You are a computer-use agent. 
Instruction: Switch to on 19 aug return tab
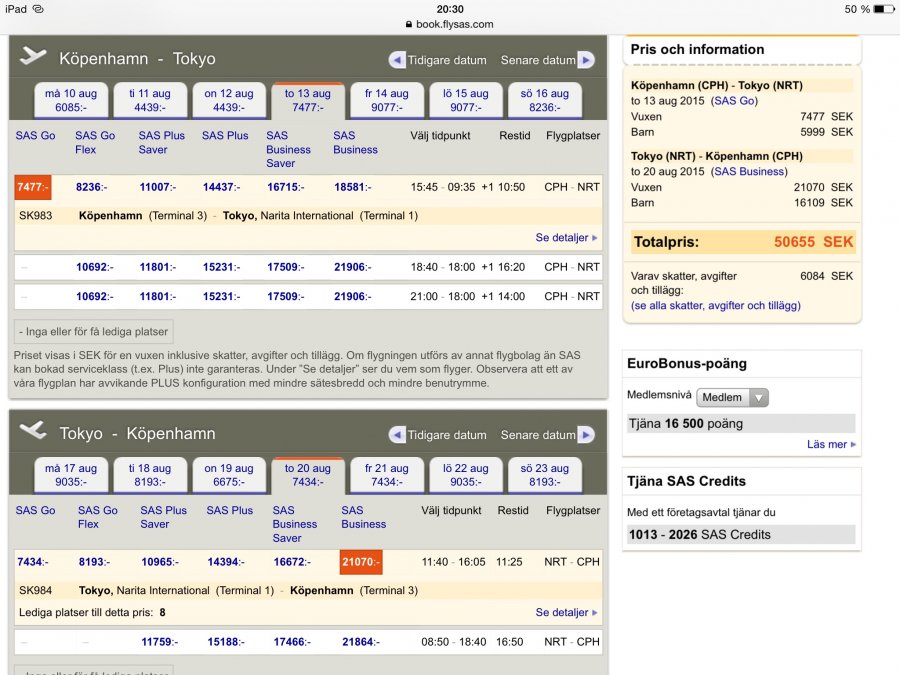click(x=229, y=475)
